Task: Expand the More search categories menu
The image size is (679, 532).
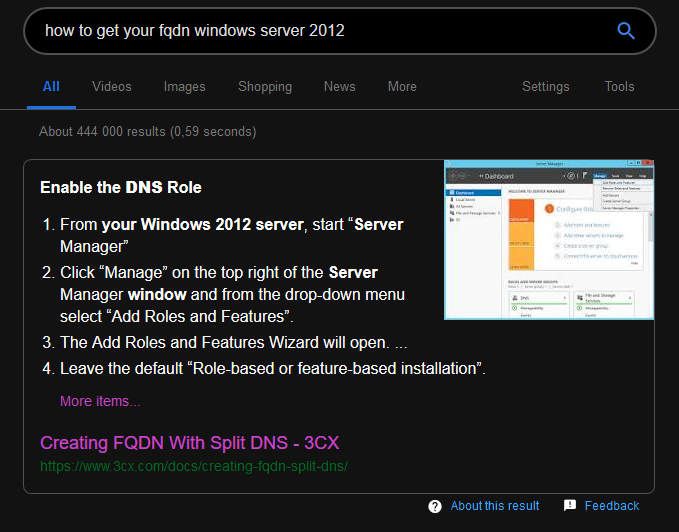Action: (x=402, y=87)
